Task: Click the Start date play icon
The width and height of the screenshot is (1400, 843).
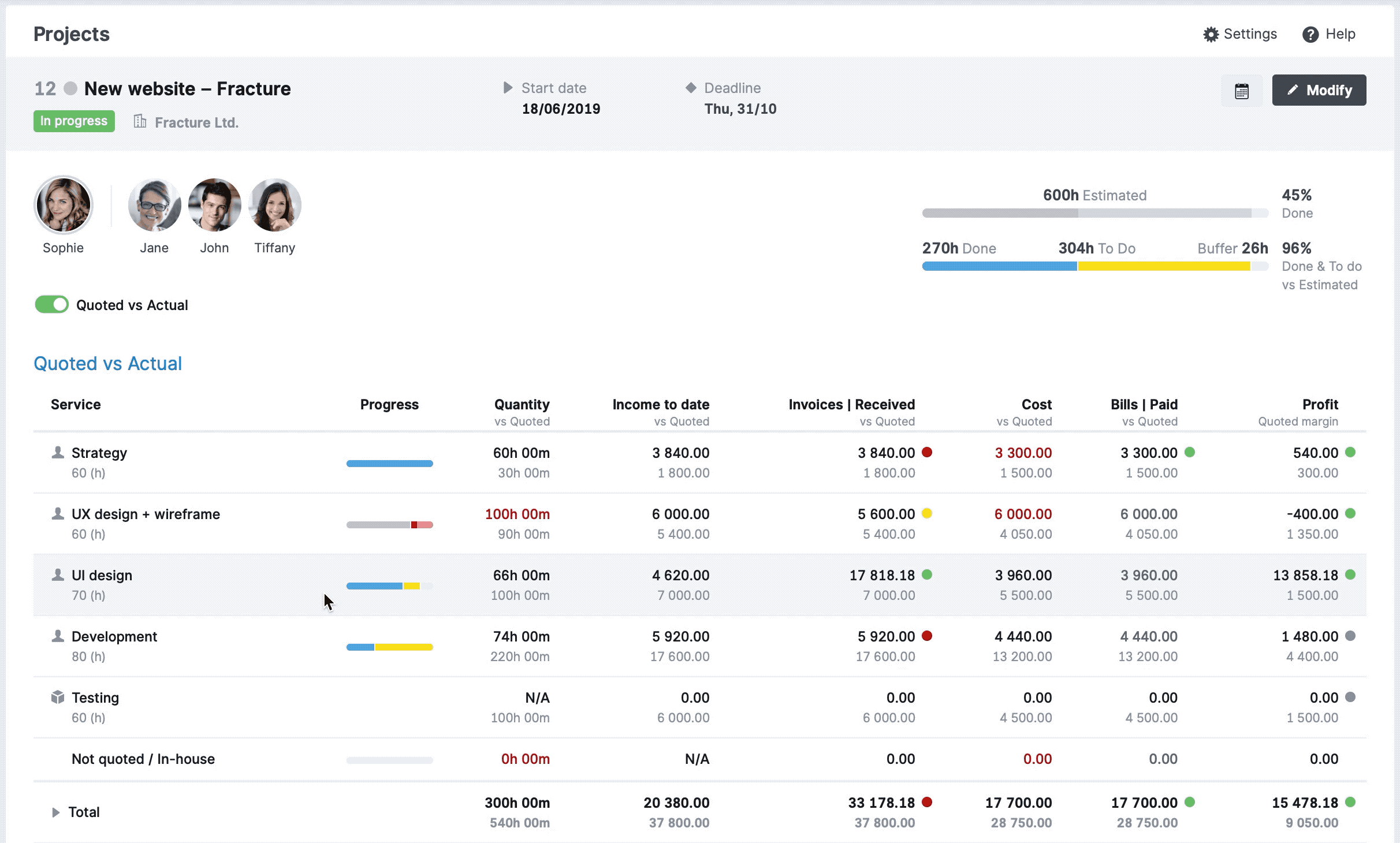Action: coord(508,88)
